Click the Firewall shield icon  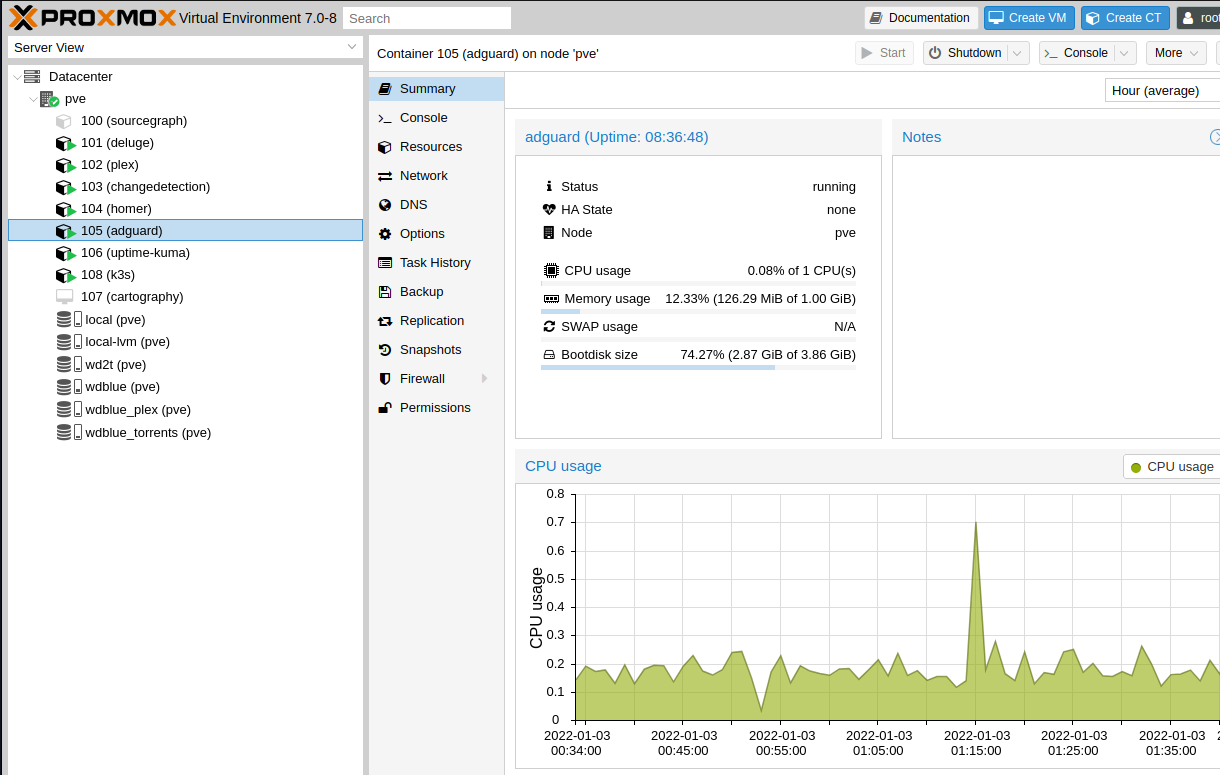pos(384,379)
